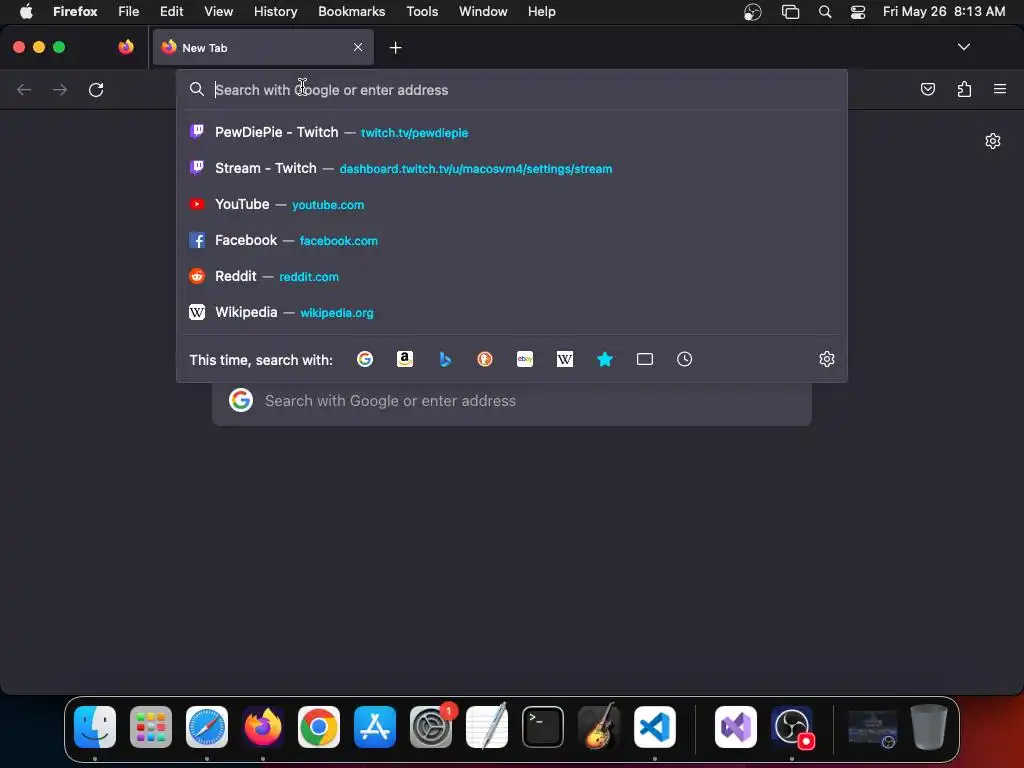Screen dimensions: 1024x768
Task: Open GarageBand from the Dock
Action: [599, 727]
